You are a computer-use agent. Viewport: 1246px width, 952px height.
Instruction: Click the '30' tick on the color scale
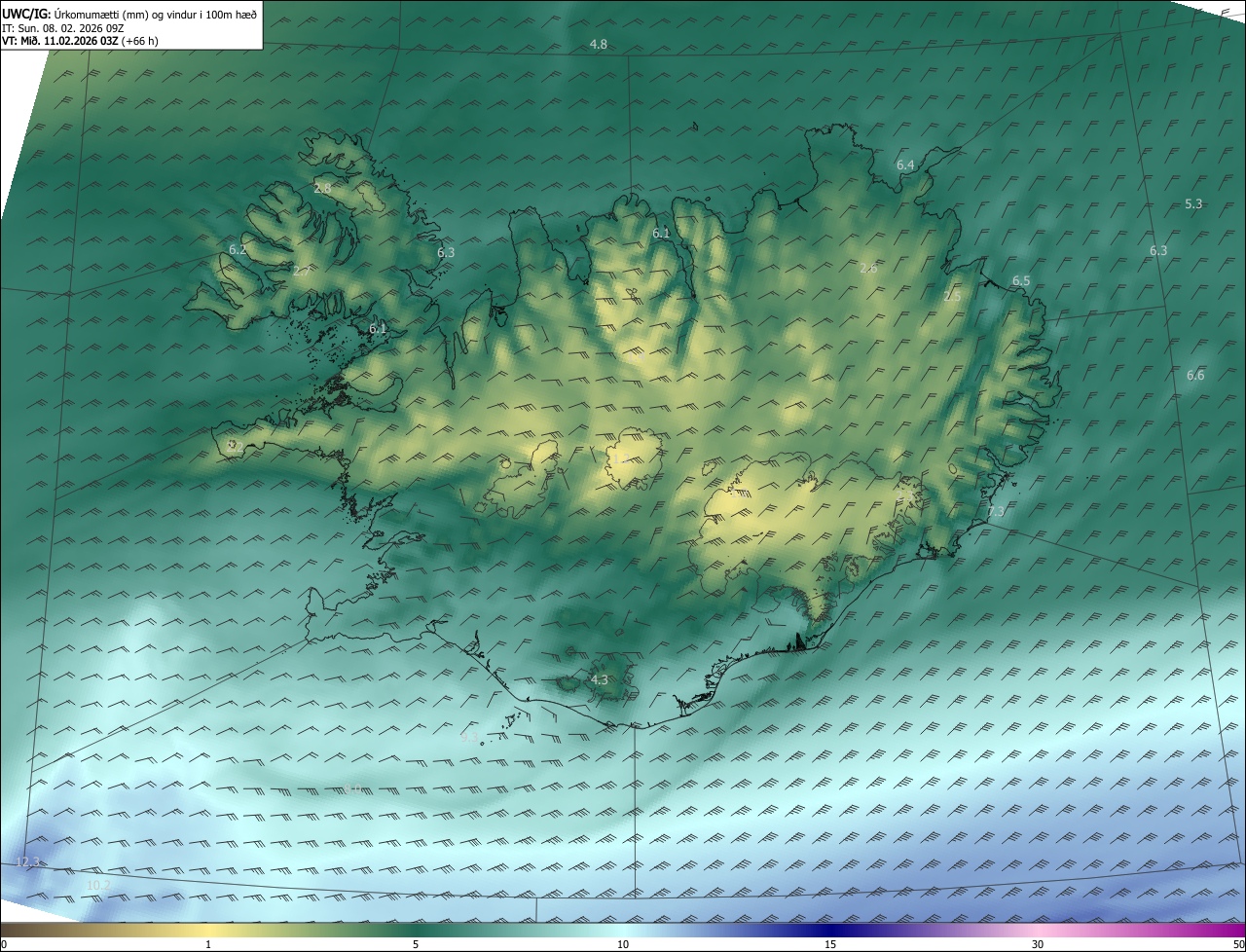click(x=1038, y=944)
